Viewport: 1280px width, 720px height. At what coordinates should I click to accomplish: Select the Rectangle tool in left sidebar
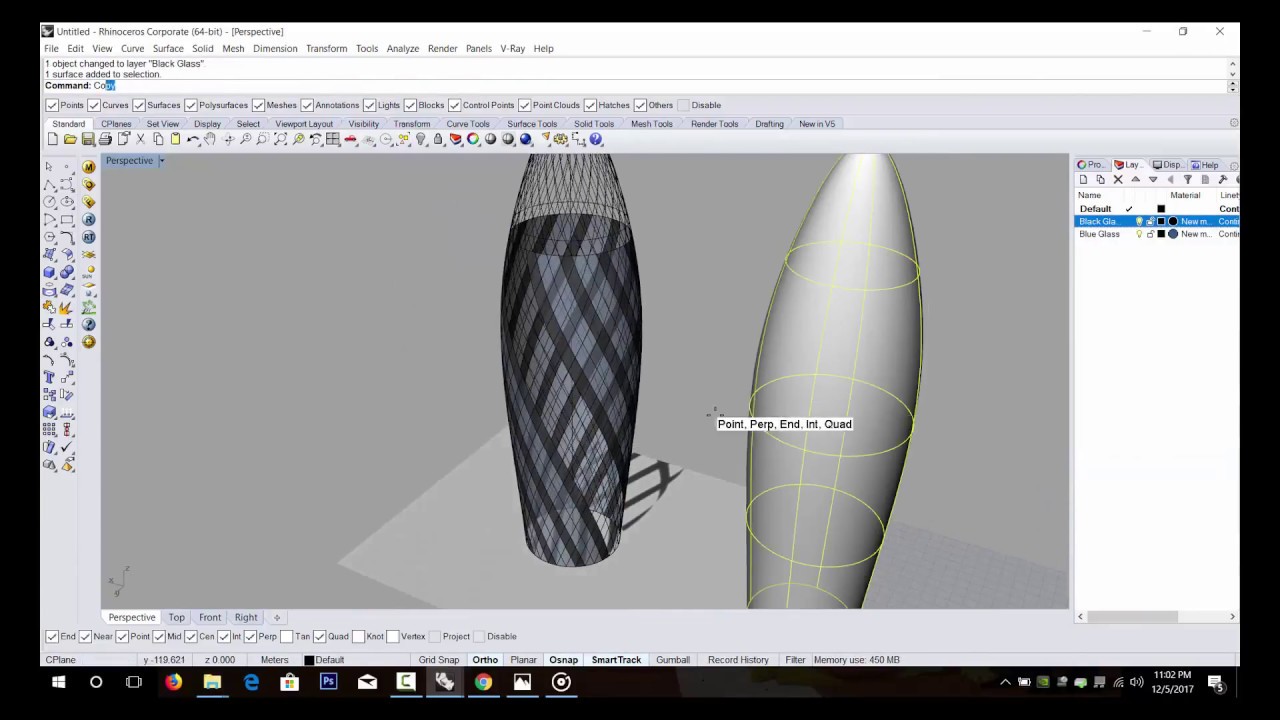pyautogui.click(x=67, y=220)
